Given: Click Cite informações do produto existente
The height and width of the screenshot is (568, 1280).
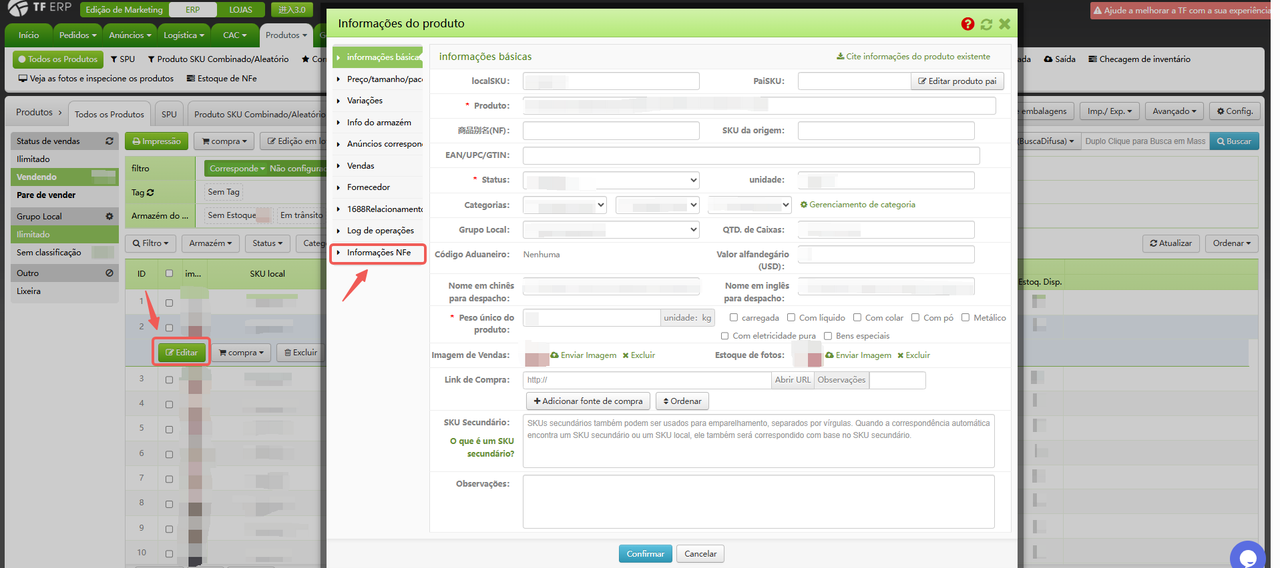Looking at the screenshot, I should click(x=913, y=57).
